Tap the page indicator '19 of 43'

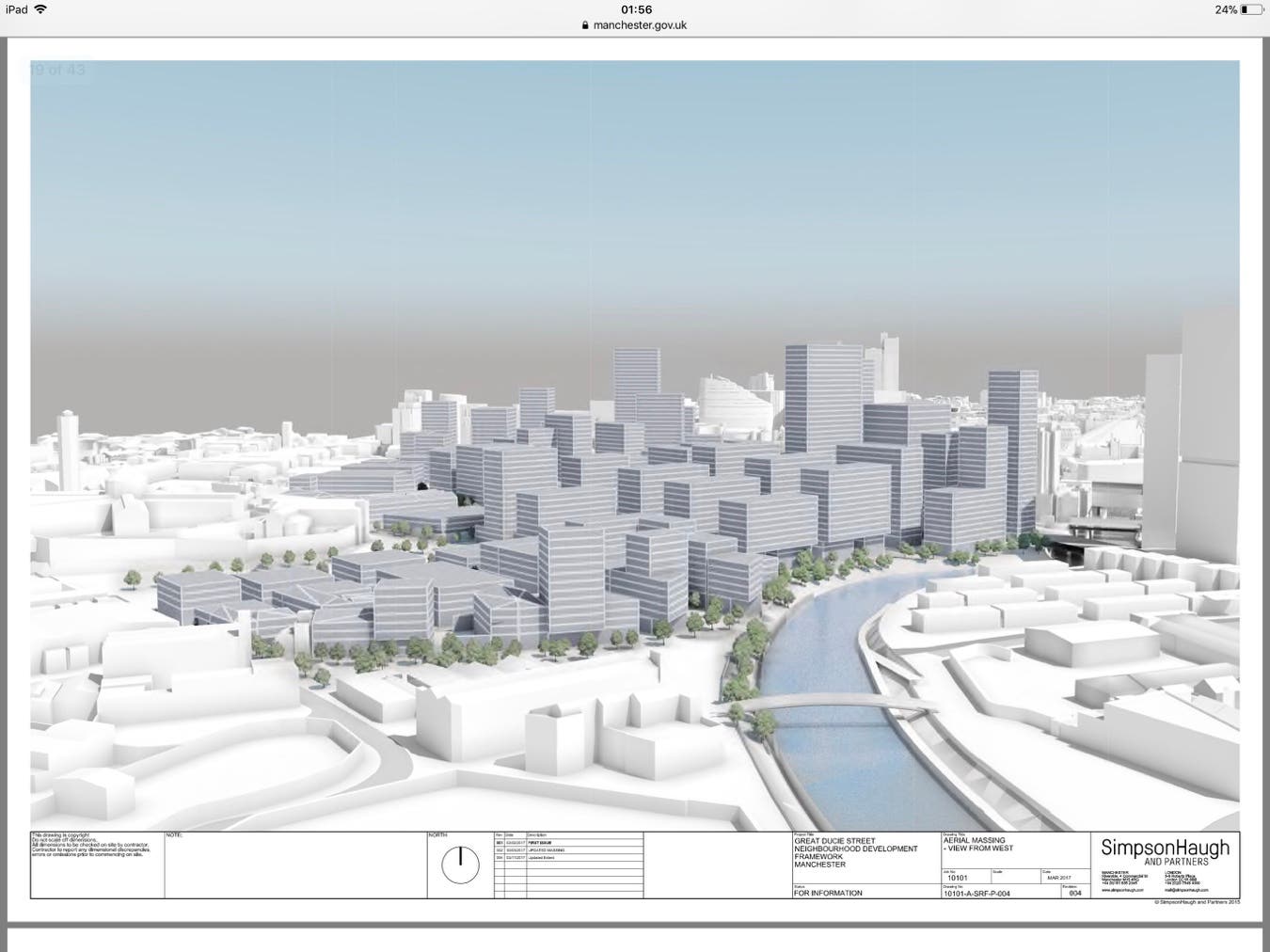(x=57, y=70)
